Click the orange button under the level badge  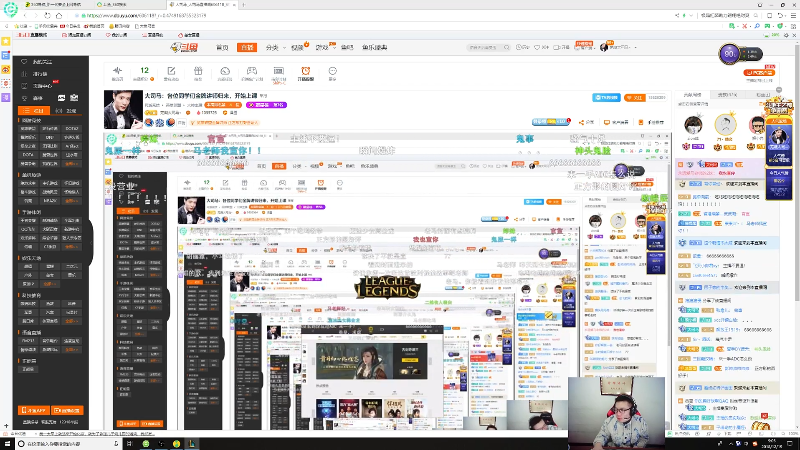click(759, 73)
